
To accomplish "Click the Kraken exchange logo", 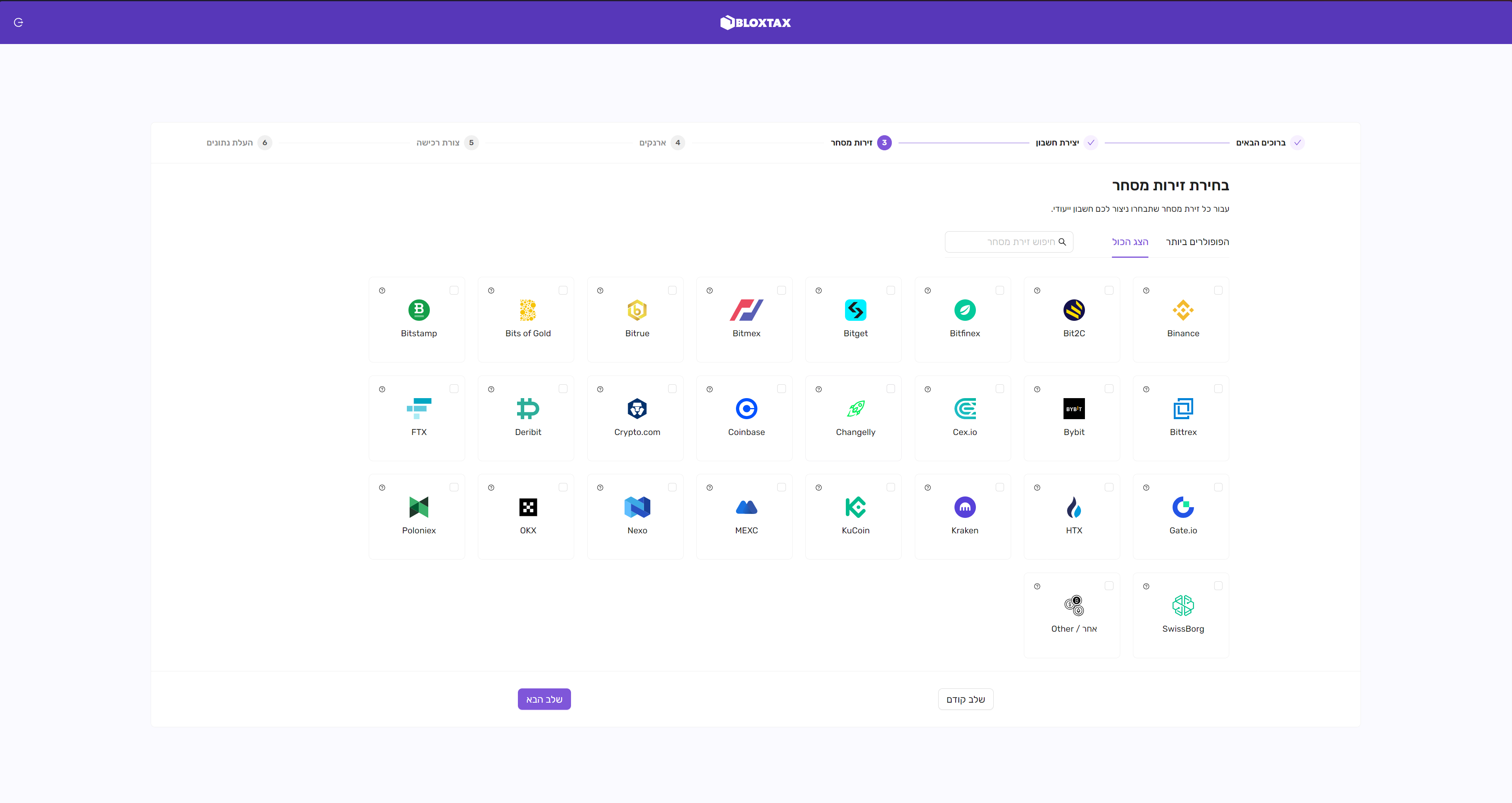I will (964, 507).
